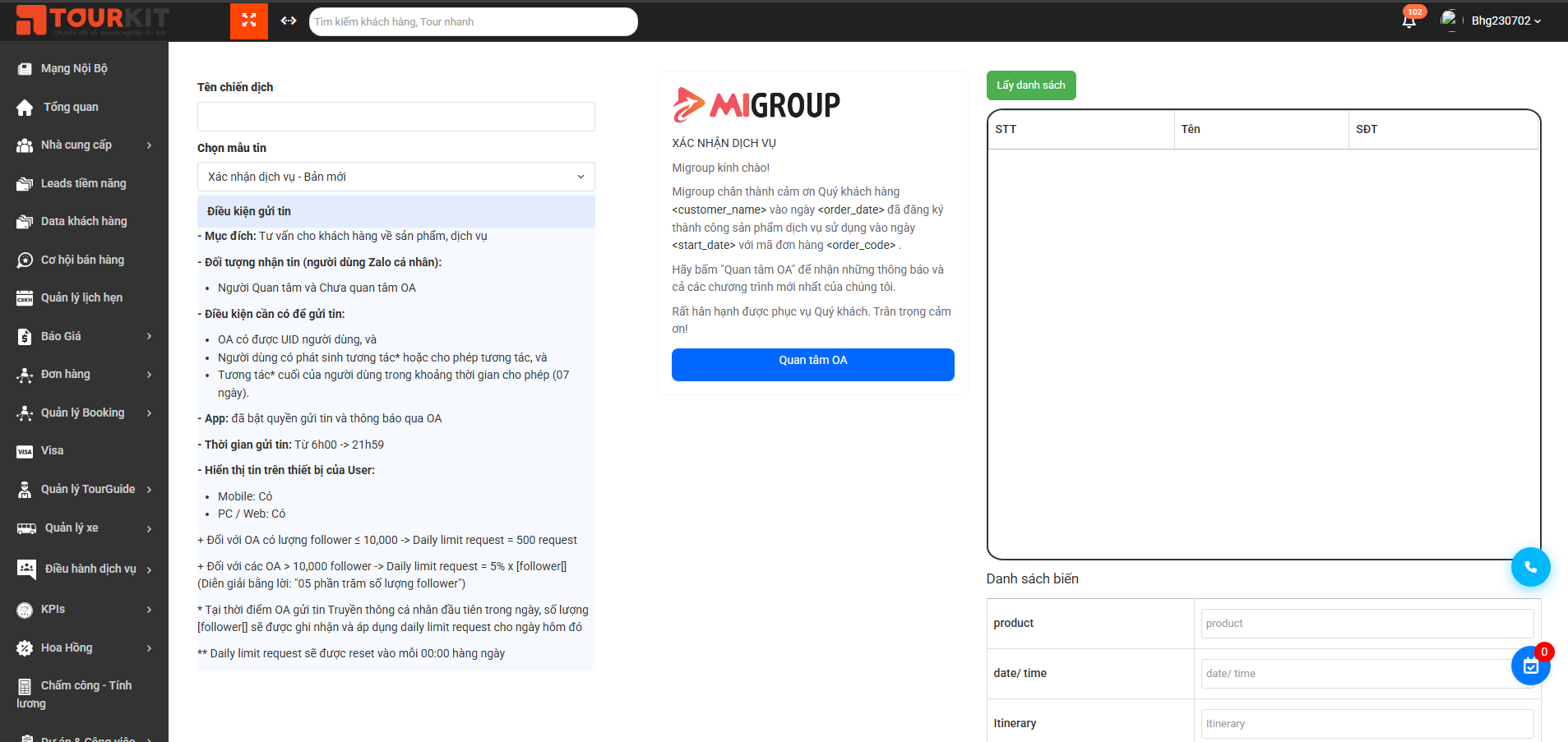The width and height of the screenshot is (1568, 742).
Task: Click the Tên column header
Action: [1261, 129]
